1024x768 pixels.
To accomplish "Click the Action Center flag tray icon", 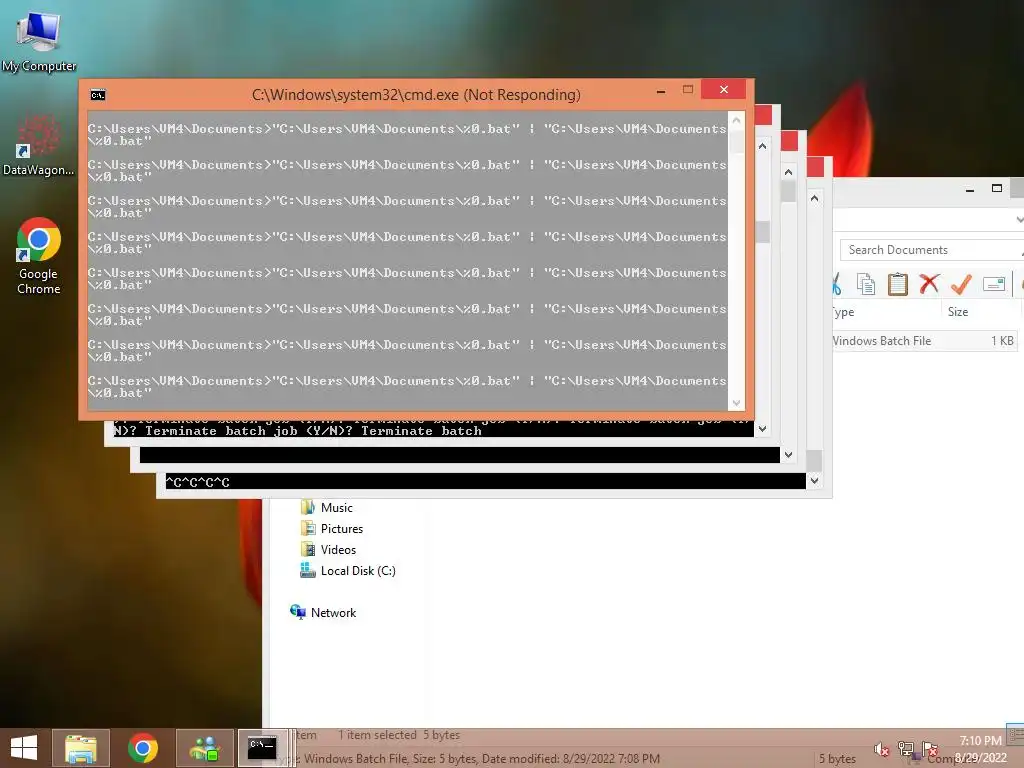I will (x=929, y=749).
